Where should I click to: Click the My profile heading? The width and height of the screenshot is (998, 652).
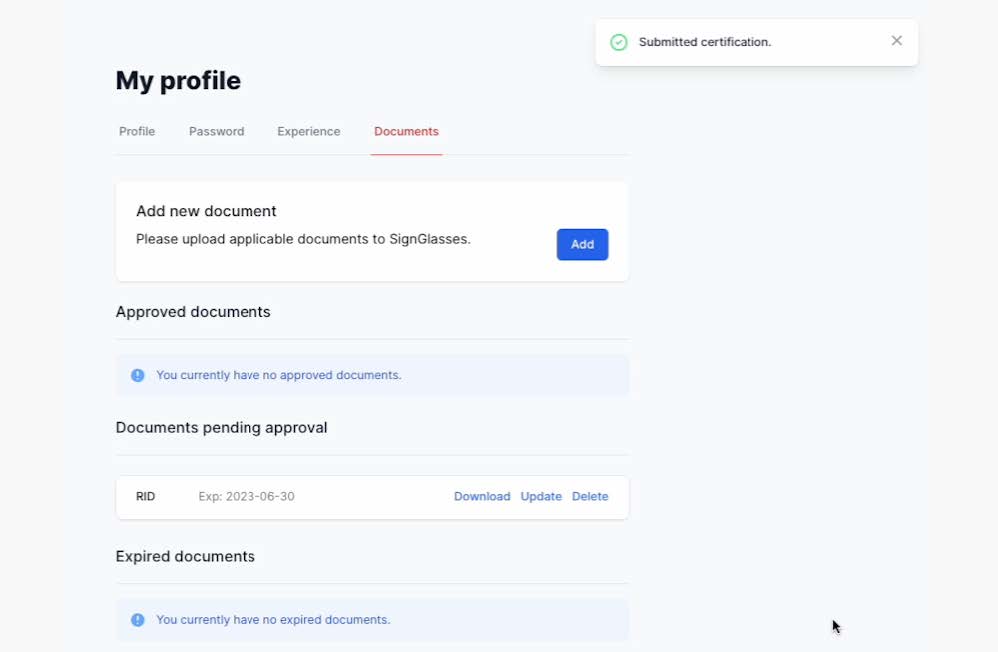point(178,81)
